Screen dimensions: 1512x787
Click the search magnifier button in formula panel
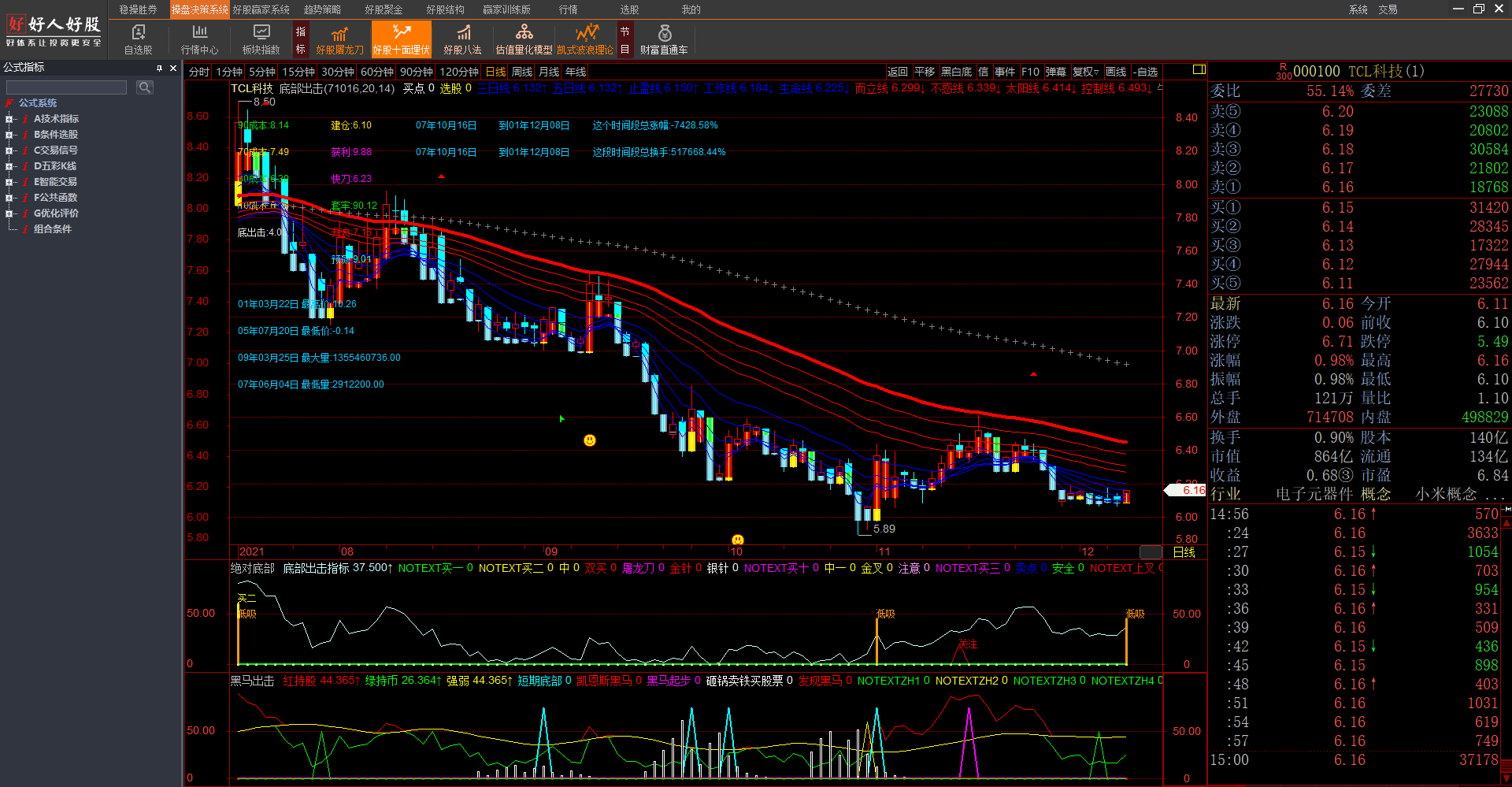[144, 87]
